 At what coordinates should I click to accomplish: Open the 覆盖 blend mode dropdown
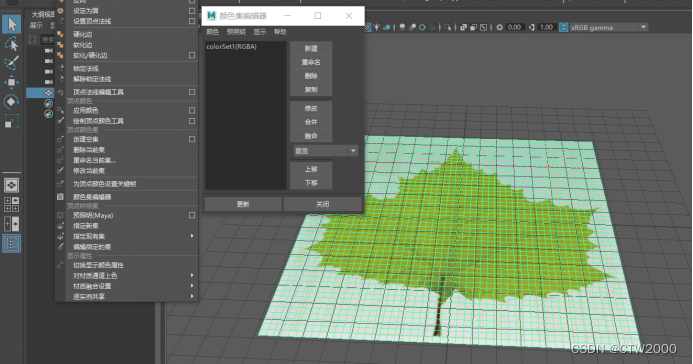pos(325,151)
